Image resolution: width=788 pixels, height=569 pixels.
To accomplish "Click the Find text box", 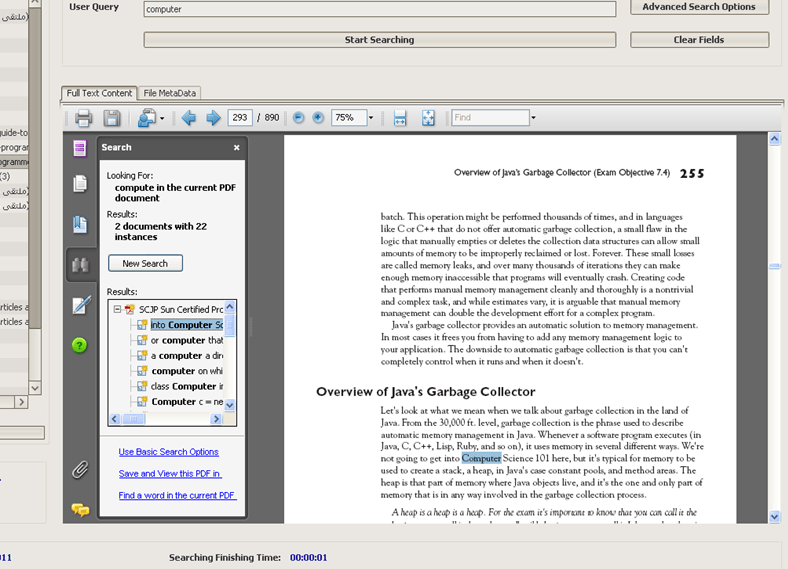I will pos(490,118).
